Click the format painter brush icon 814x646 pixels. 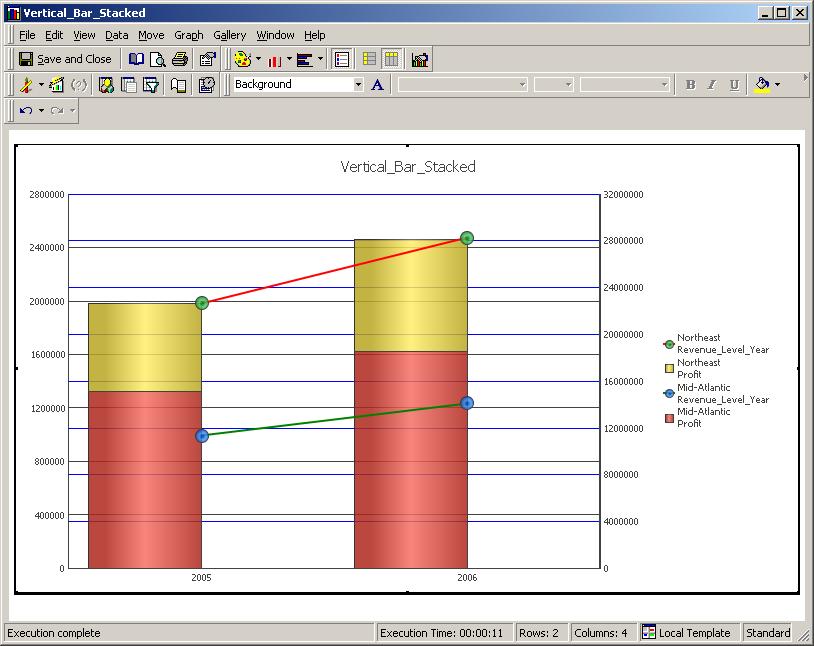pos(26,84)
